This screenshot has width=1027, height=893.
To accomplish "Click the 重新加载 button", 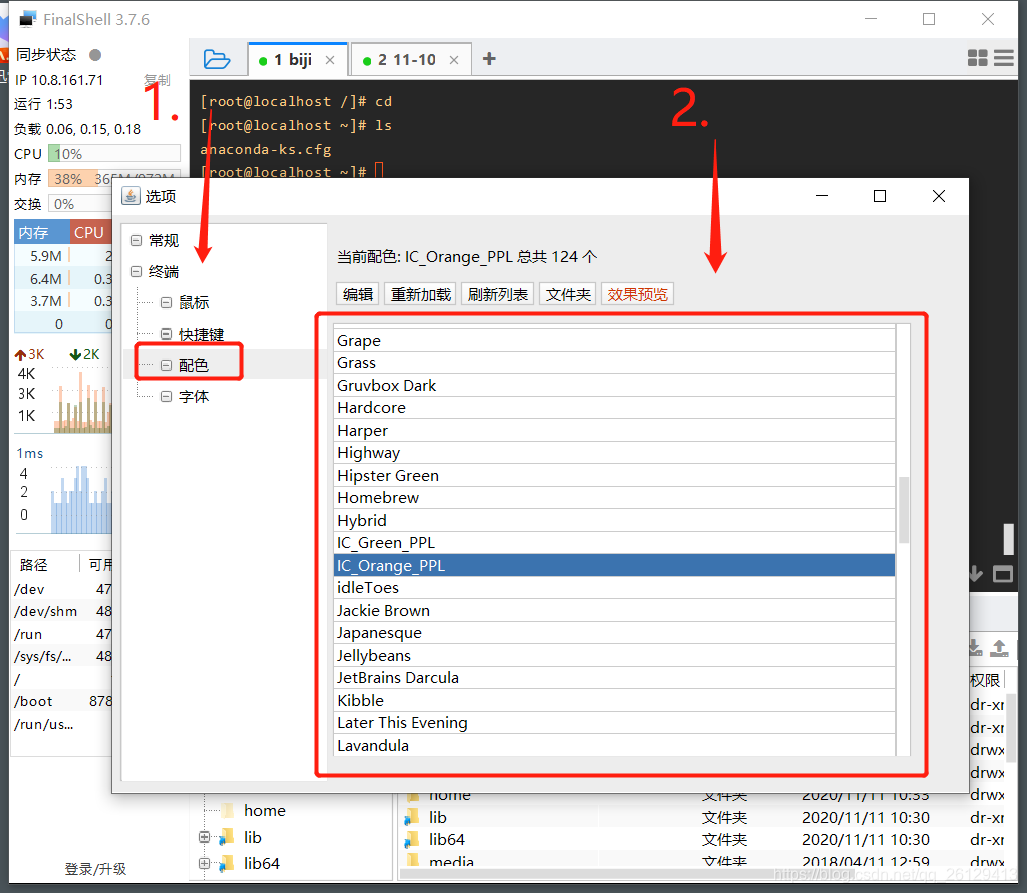I will coord(420,294).
